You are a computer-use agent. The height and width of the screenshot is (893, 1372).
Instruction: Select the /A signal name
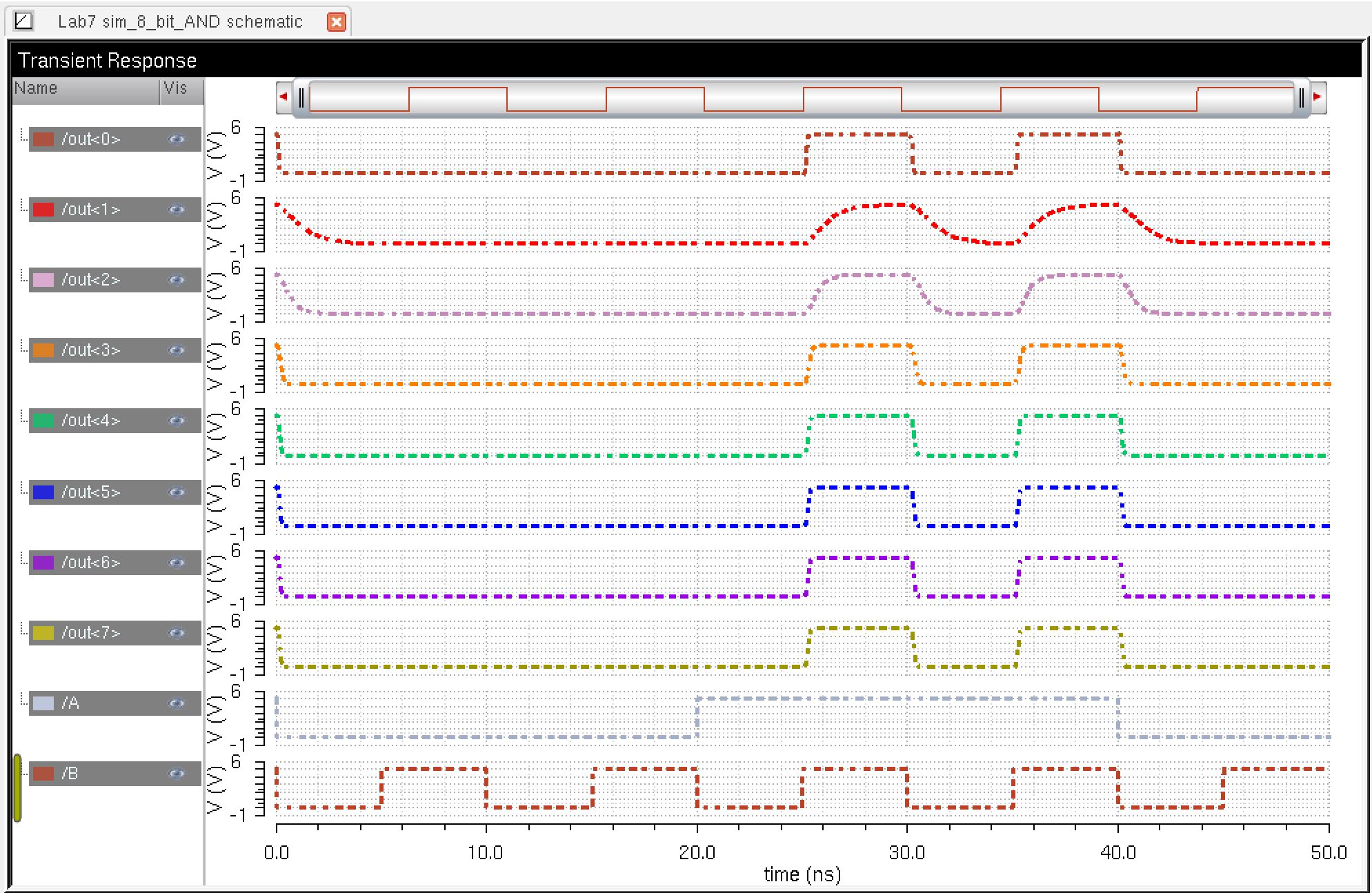coord(70,703)
